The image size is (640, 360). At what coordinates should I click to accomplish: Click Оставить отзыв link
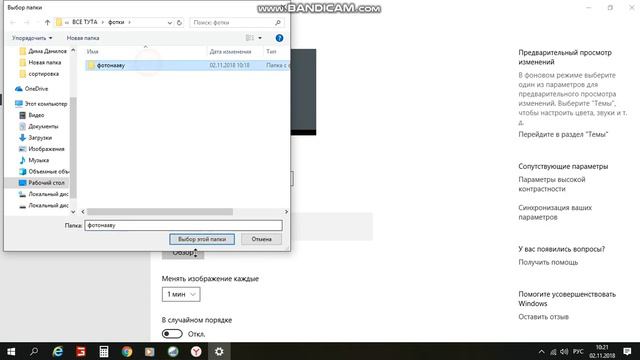543,317
